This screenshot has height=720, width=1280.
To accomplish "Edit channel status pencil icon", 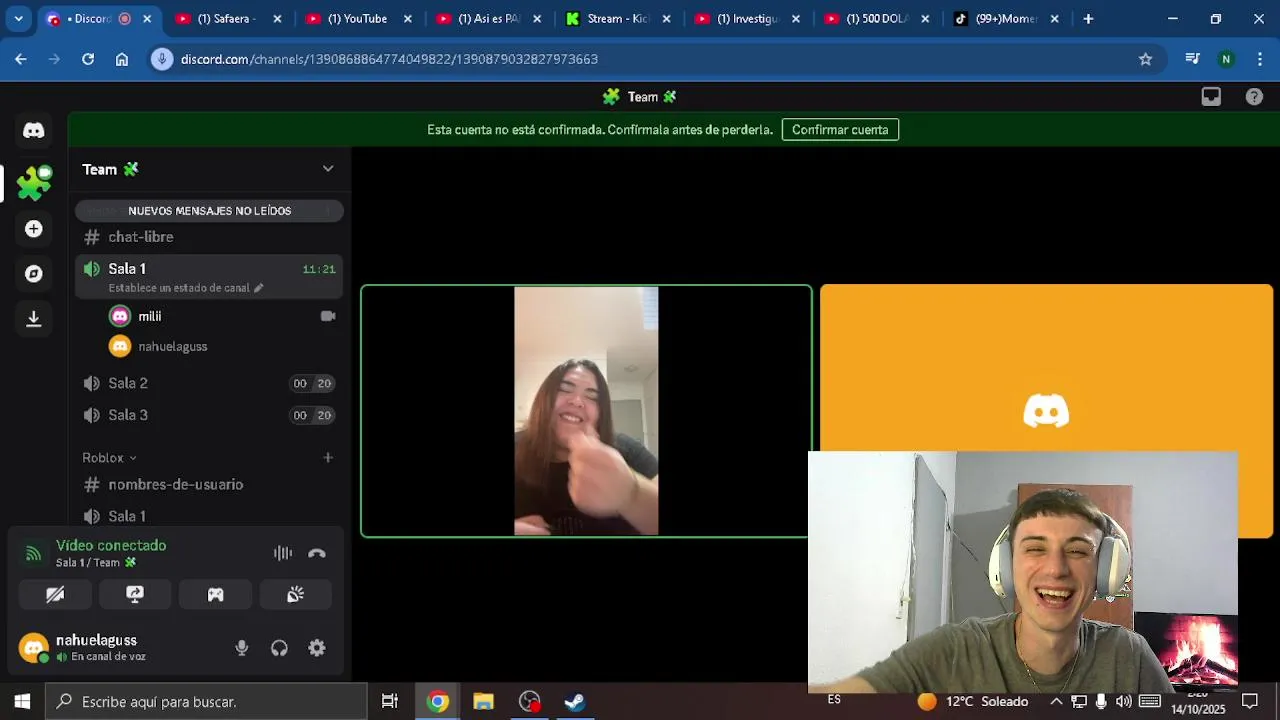I will pyautogui.click(x=258, y=288).
